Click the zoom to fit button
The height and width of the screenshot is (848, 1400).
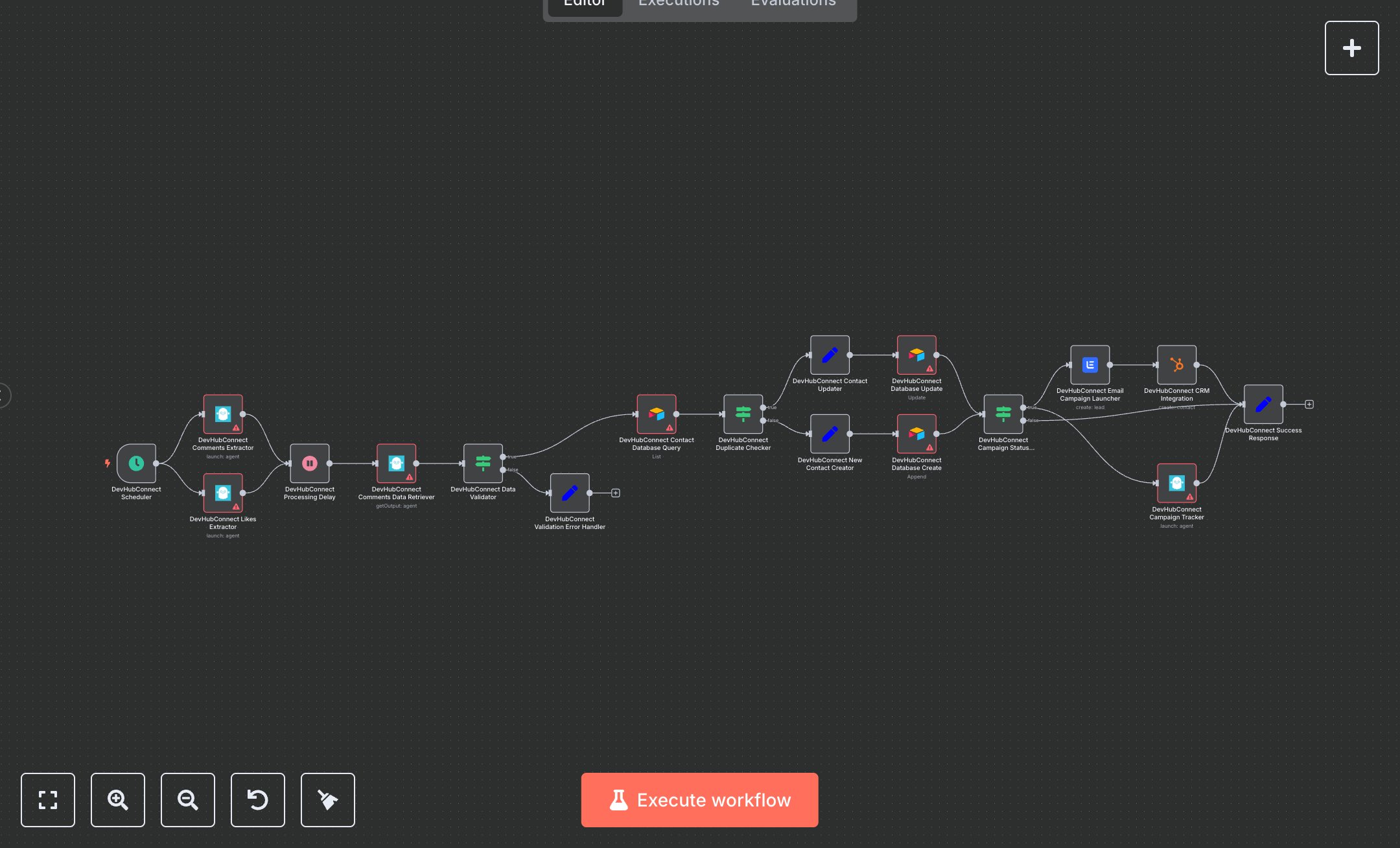pos(48,799)
